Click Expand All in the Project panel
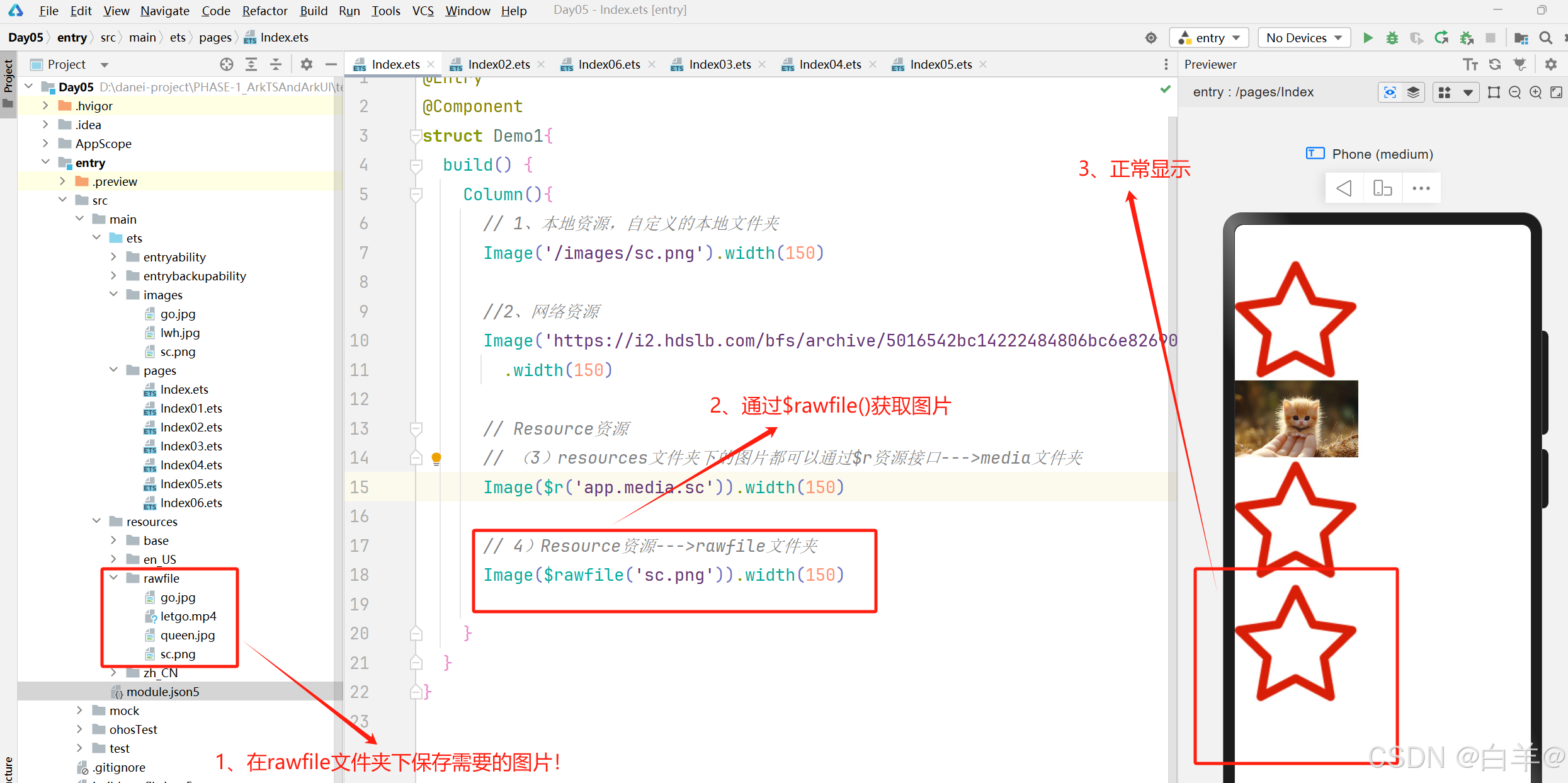The width and height of the screenshot is (1568, 783). coord(251,64)
